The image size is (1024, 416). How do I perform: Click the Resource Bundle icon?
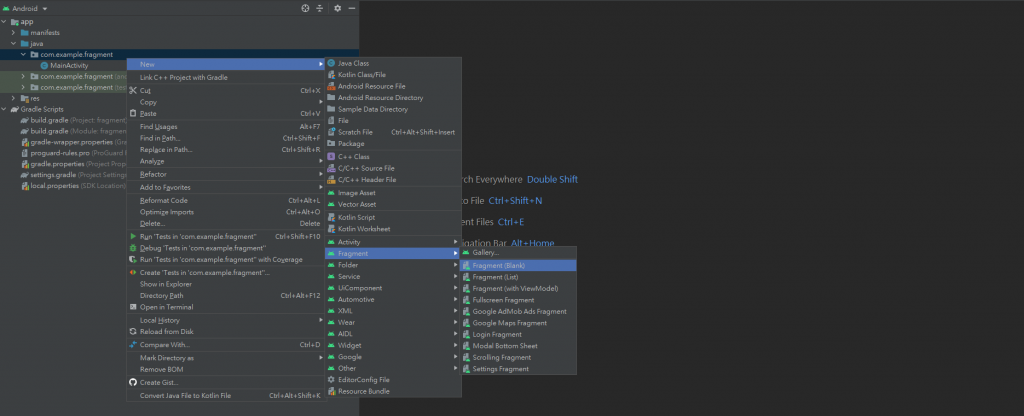coord(331,392)
